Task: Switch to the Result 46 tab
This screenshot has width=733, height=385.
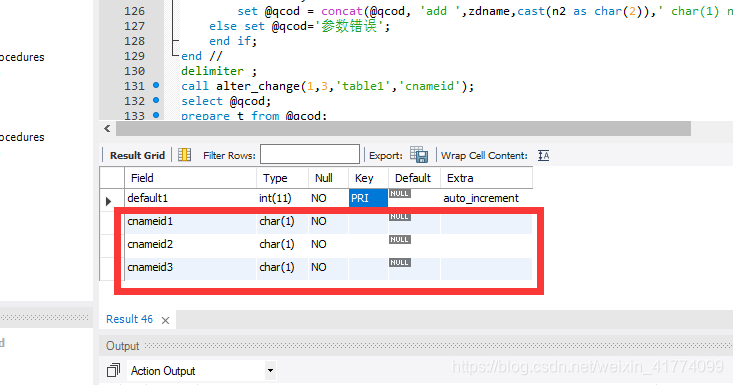Action: 129,319
